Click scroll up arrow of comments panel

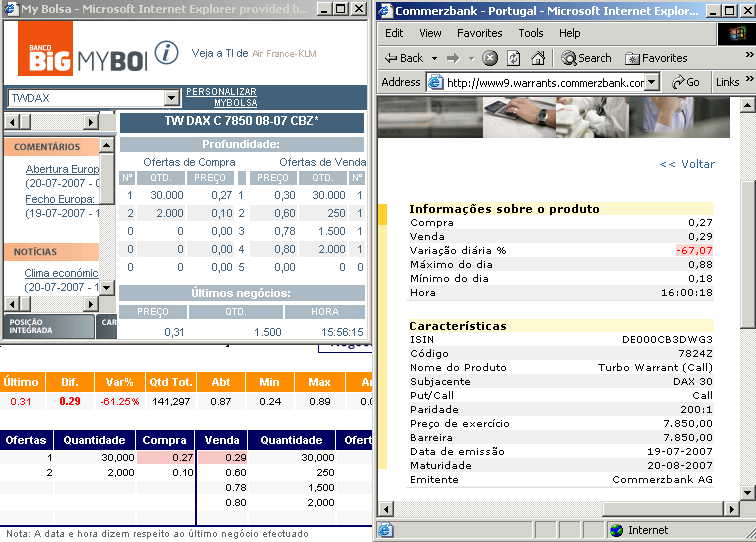point(107,145)
